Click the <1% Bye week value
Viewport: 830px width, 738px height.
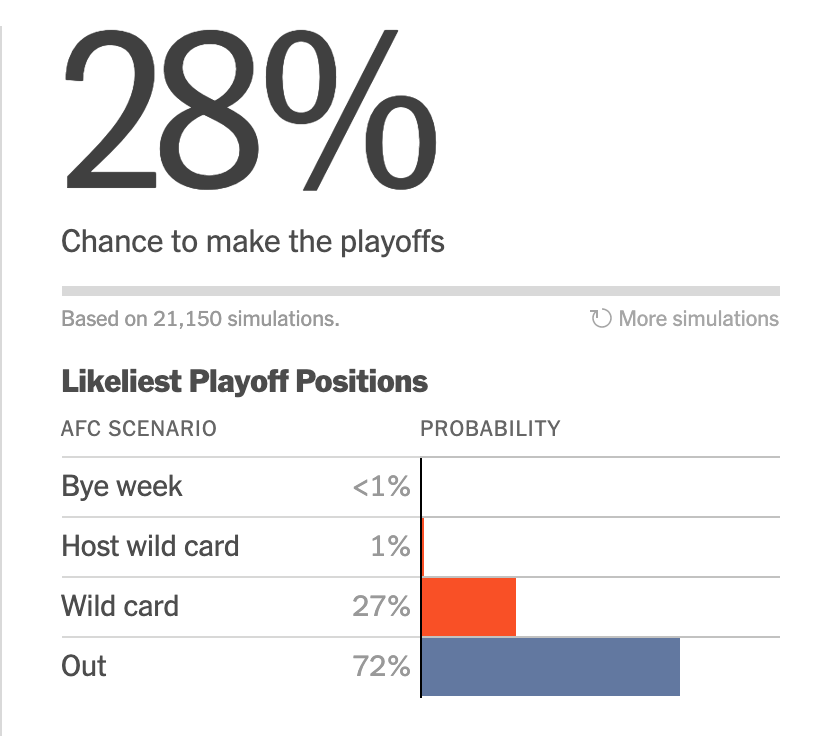coord(381,487)
